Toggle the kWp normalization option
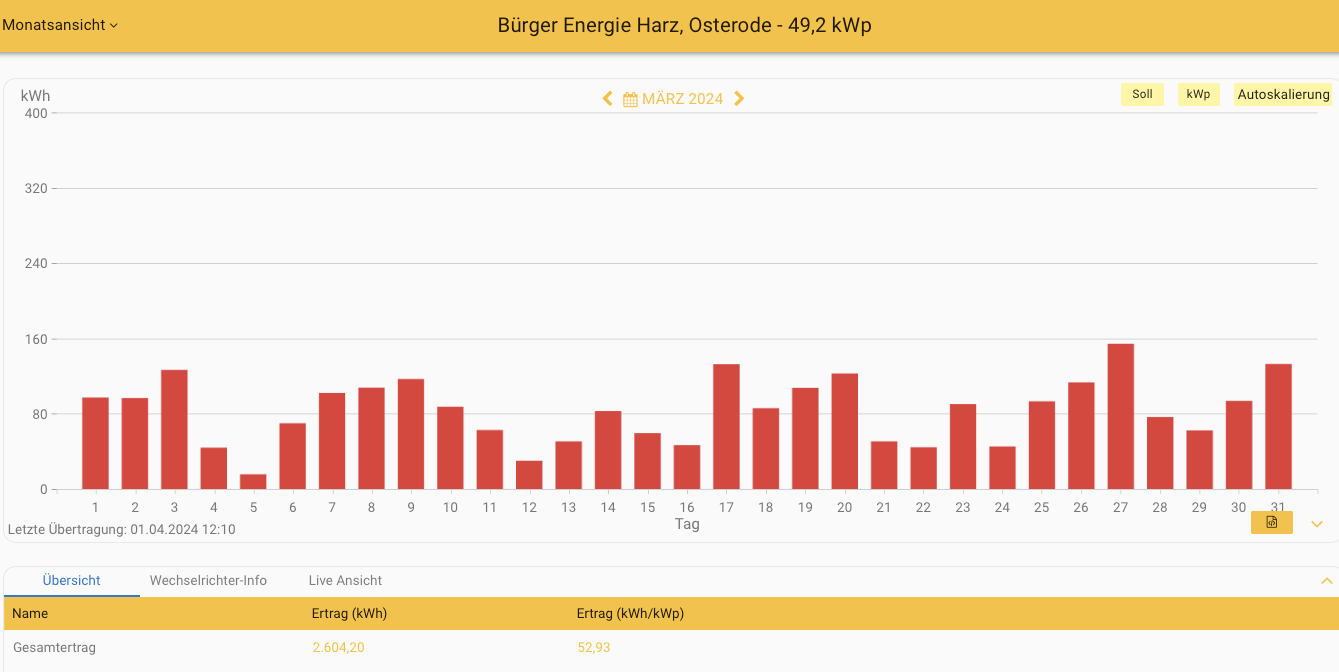Screen dimensions: 1339x672 coord(1198,95)
